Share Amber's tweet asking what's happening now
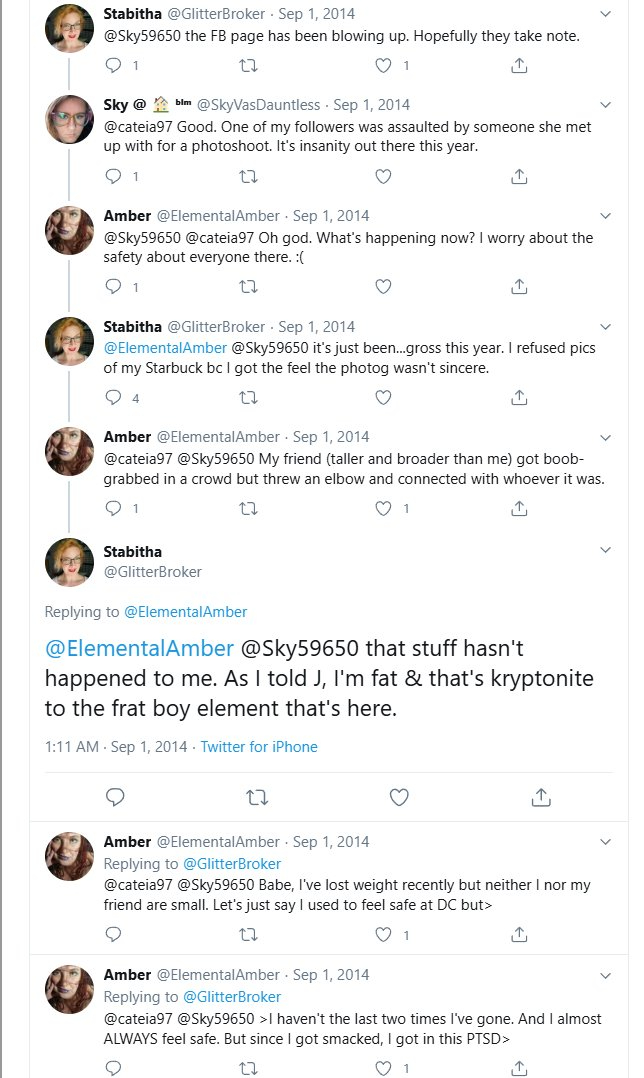This screenshot has width=644, height=1078. click(519, 287)
